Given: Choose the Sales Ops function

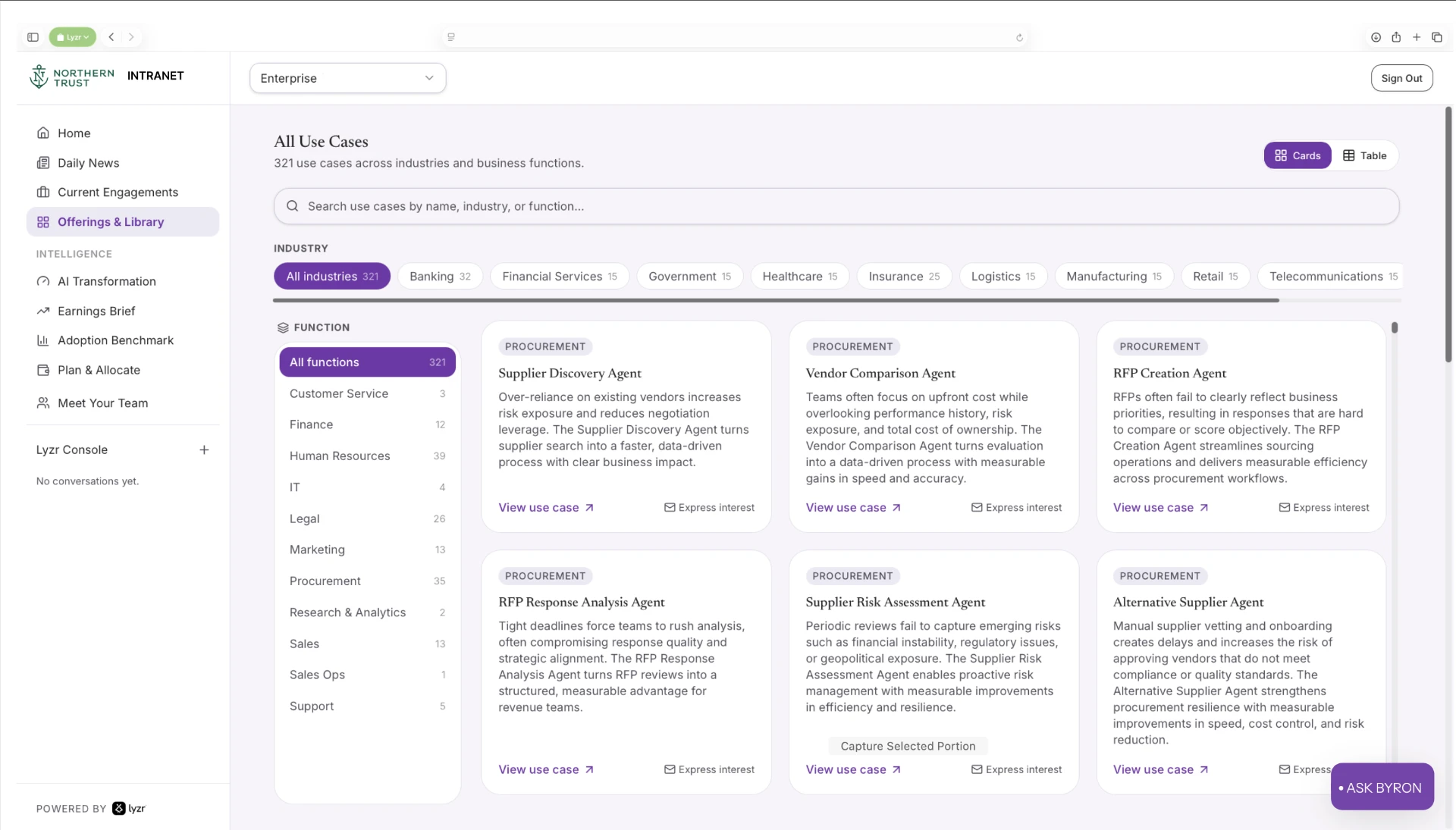Looking at the screenshot, I should [x=368, y=675].
